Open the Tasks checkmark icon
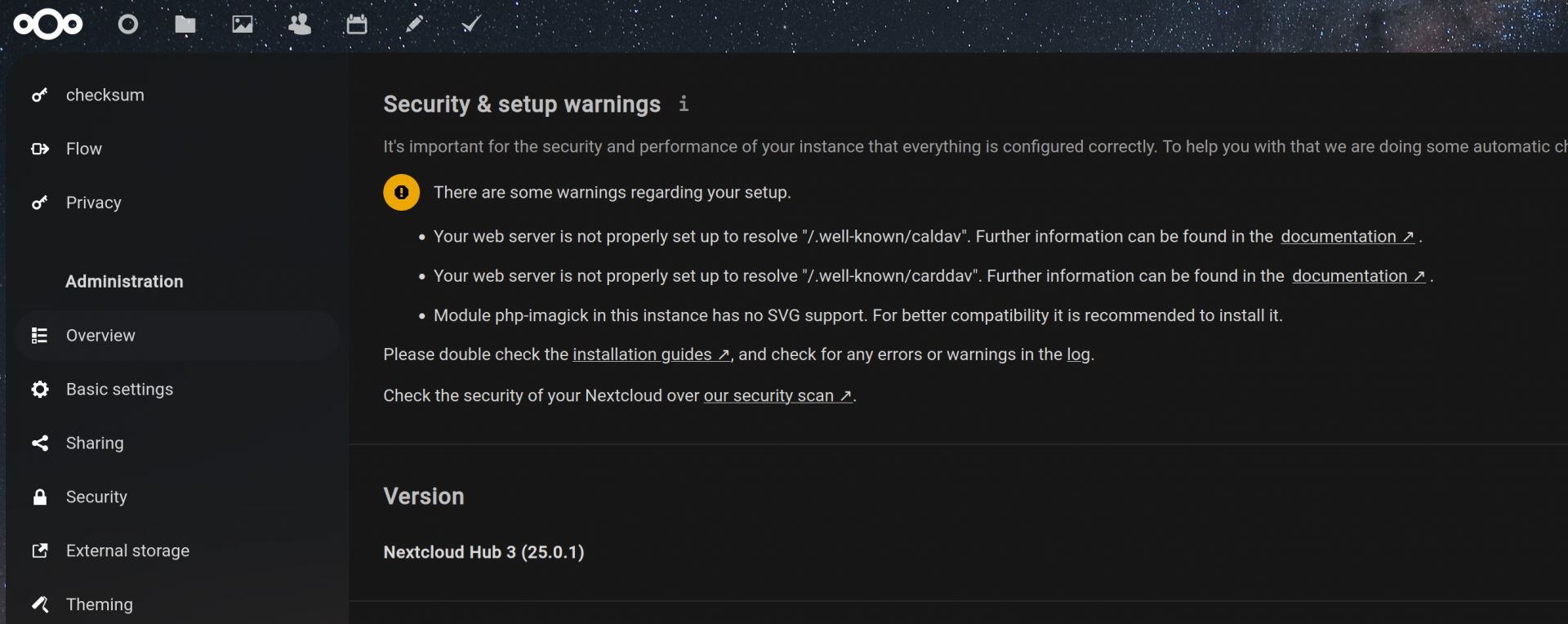Screen dimensions: 1568x624 [471, 25]
